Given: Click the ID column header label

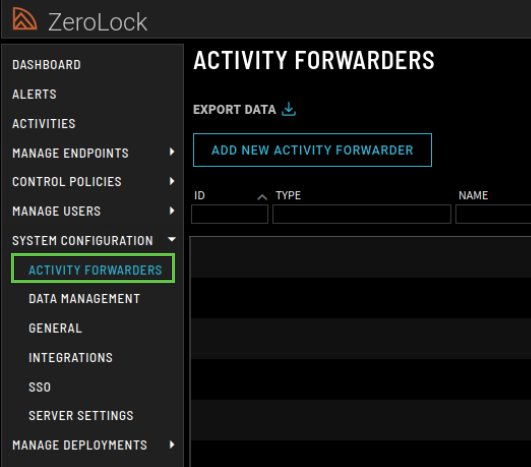Looking at the screenshot, I should point(199,195).
